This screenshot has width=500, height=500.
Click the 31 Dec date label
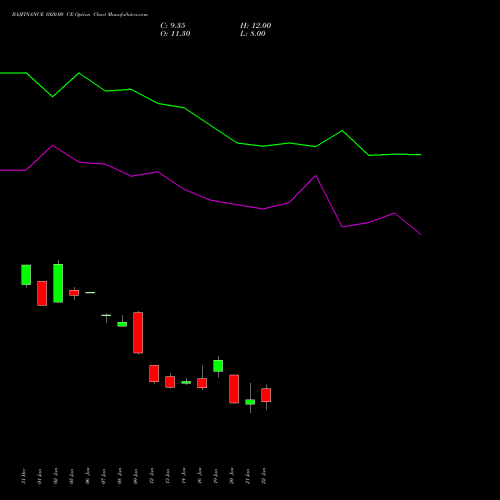[x=23, y=476]
